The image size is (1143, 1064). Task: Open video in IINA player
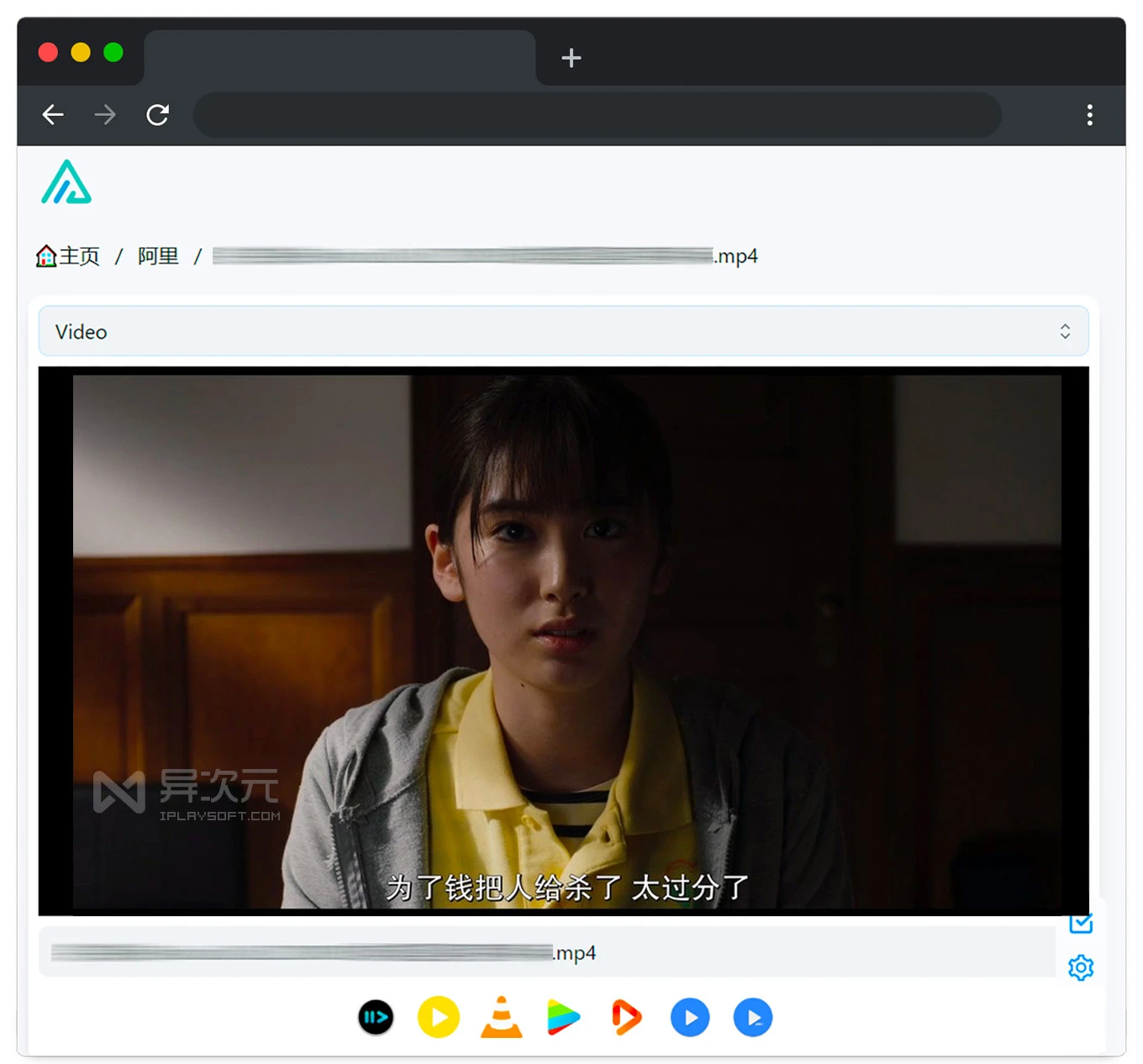click(376, 1018)
